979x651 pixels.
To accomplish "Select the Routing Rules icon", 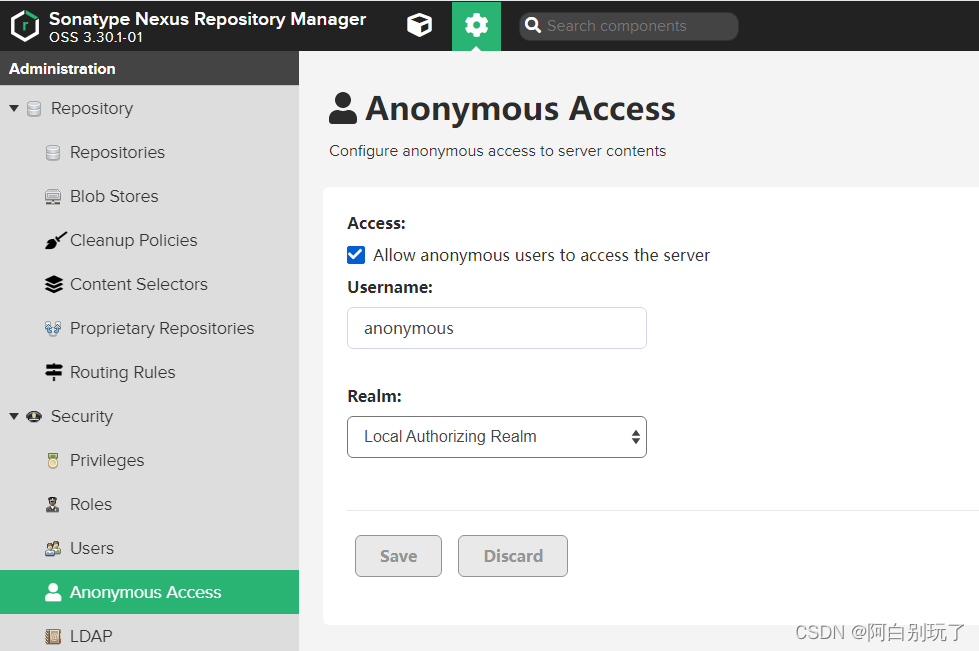I will click(x=52, y=372).
